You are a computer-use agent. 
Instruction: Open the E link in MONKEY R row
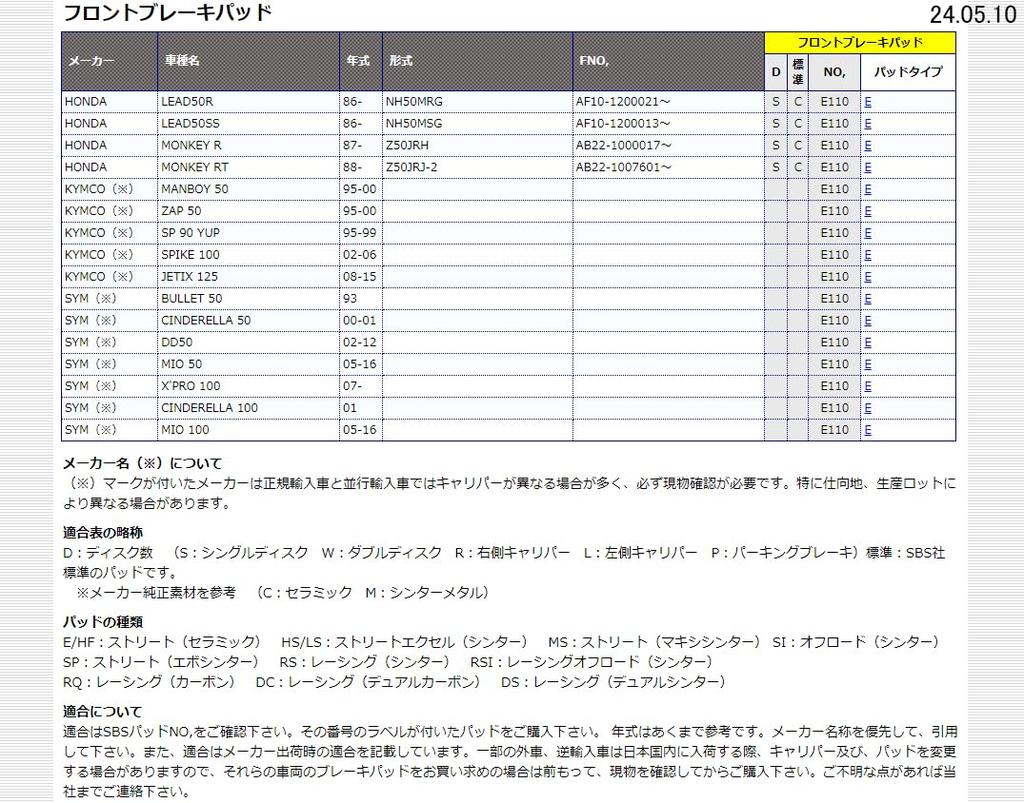pyautogui.click(x=868, y=146)
